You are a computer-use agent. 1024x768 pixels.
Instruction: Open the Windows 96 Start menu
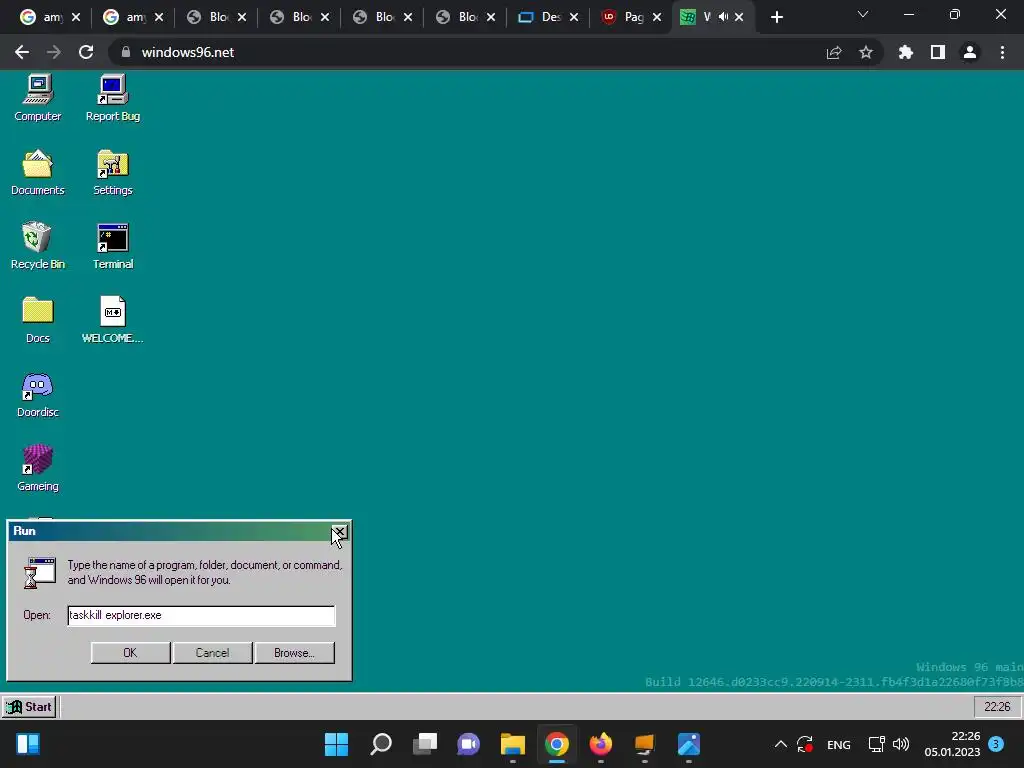click(x=29, y=707)
